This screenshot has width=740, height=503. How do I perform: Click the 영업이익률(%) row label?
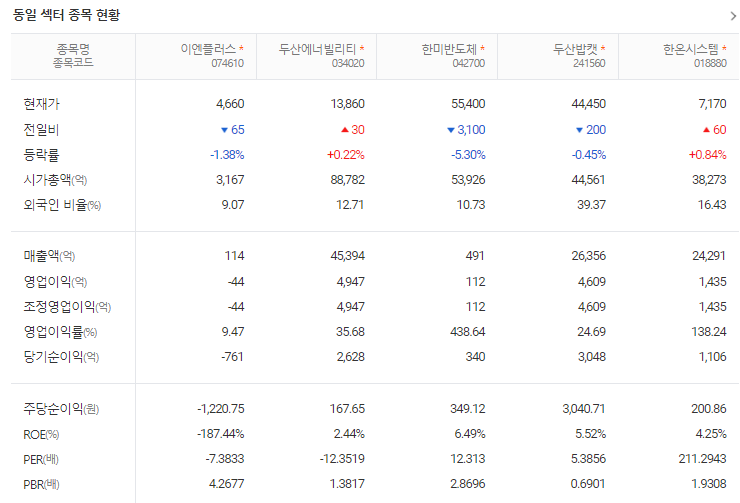pyautogui.click(x=60, y=332)
